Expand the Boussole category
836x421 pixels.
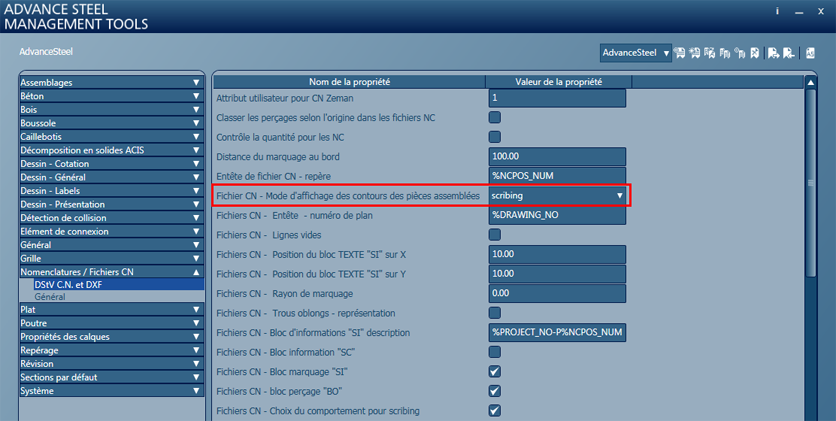point(111,123)
